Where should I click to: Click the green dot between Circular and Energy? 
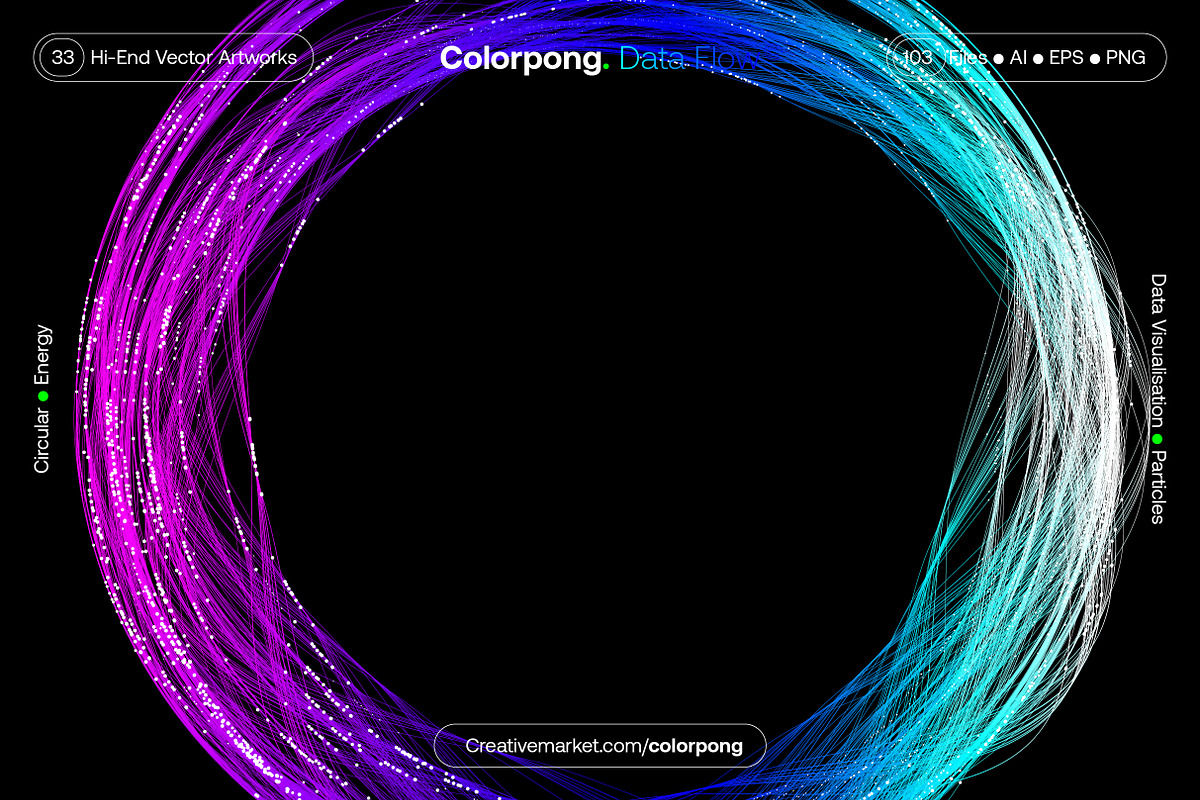tap(42, 396)
